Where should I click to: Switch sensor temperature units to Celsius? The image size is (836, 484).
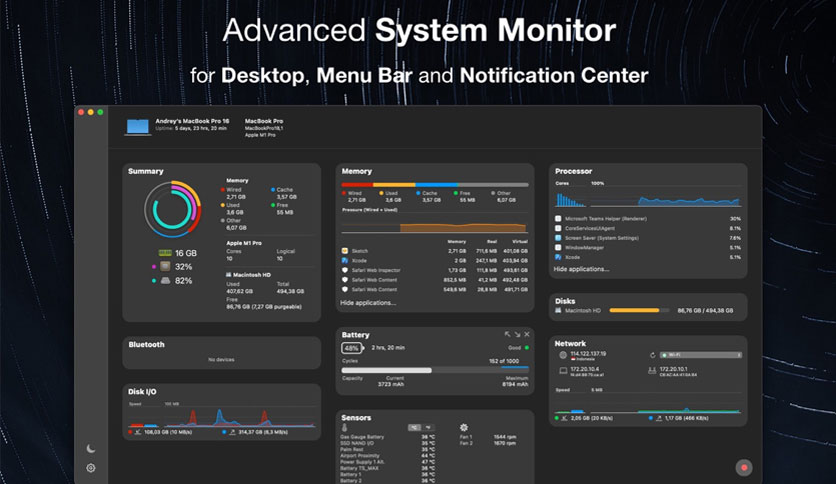pyautogui.click(x=414, y=427)
